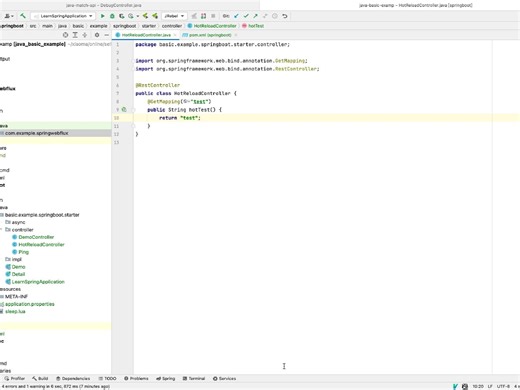Click the Git update project arrow icon
Image resolution: width=520 pixels, height=390 pixels.
click(x=236, y=16)
